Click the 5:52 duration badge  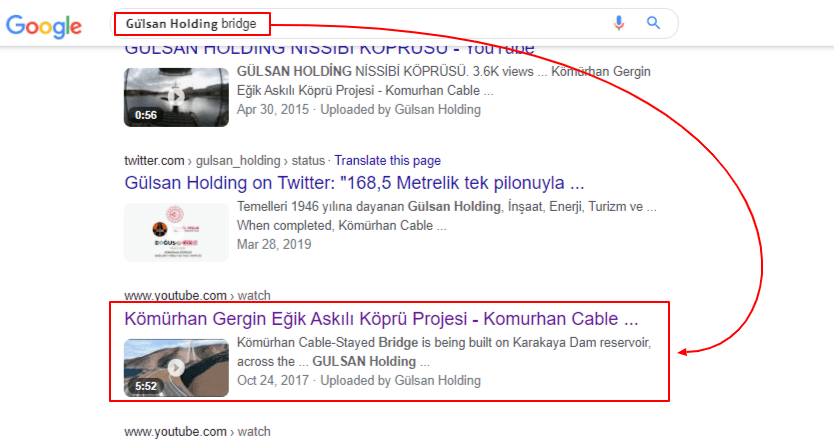pos(146,386)
